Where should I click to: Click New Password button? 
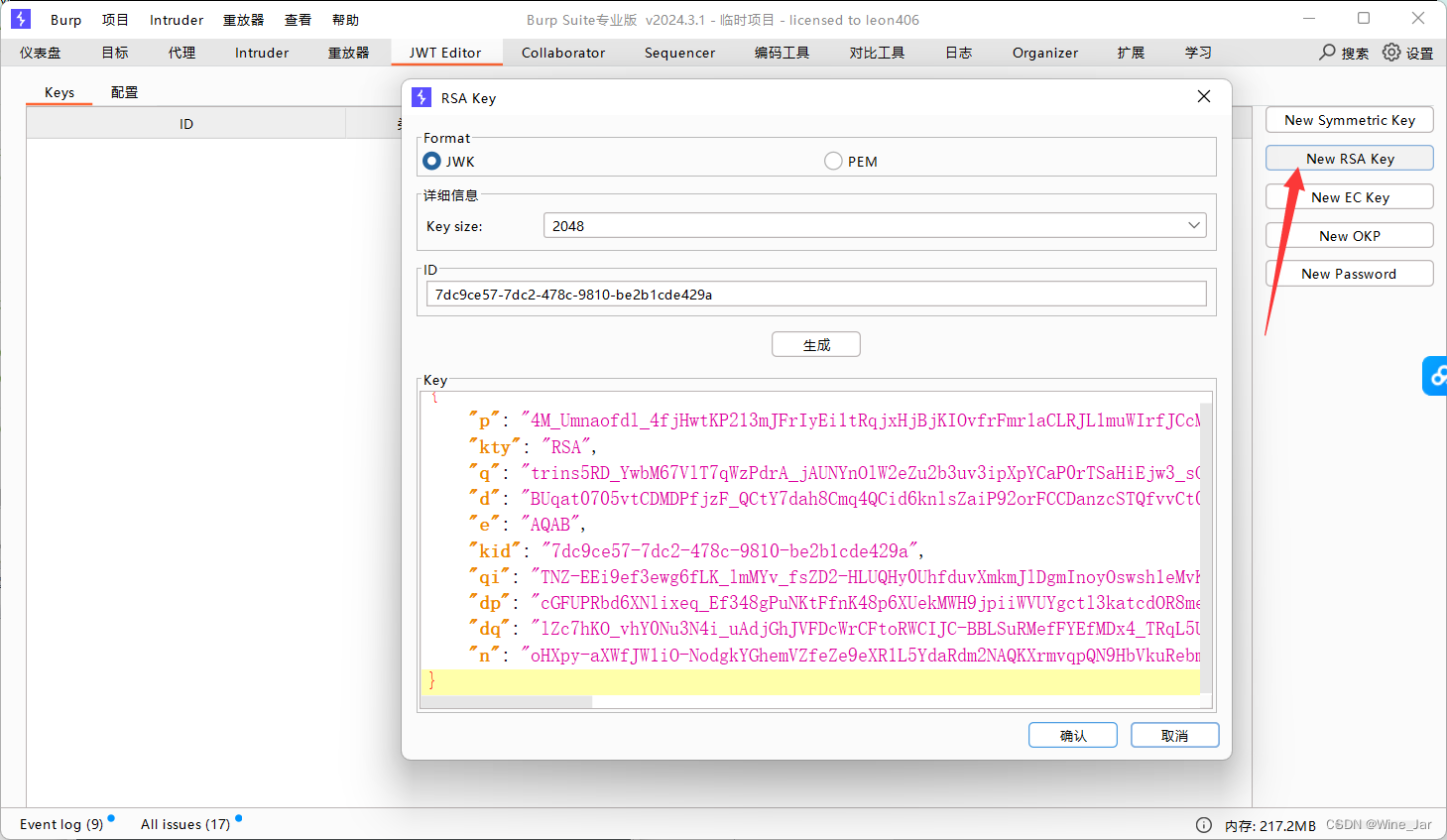[1350, 274]
